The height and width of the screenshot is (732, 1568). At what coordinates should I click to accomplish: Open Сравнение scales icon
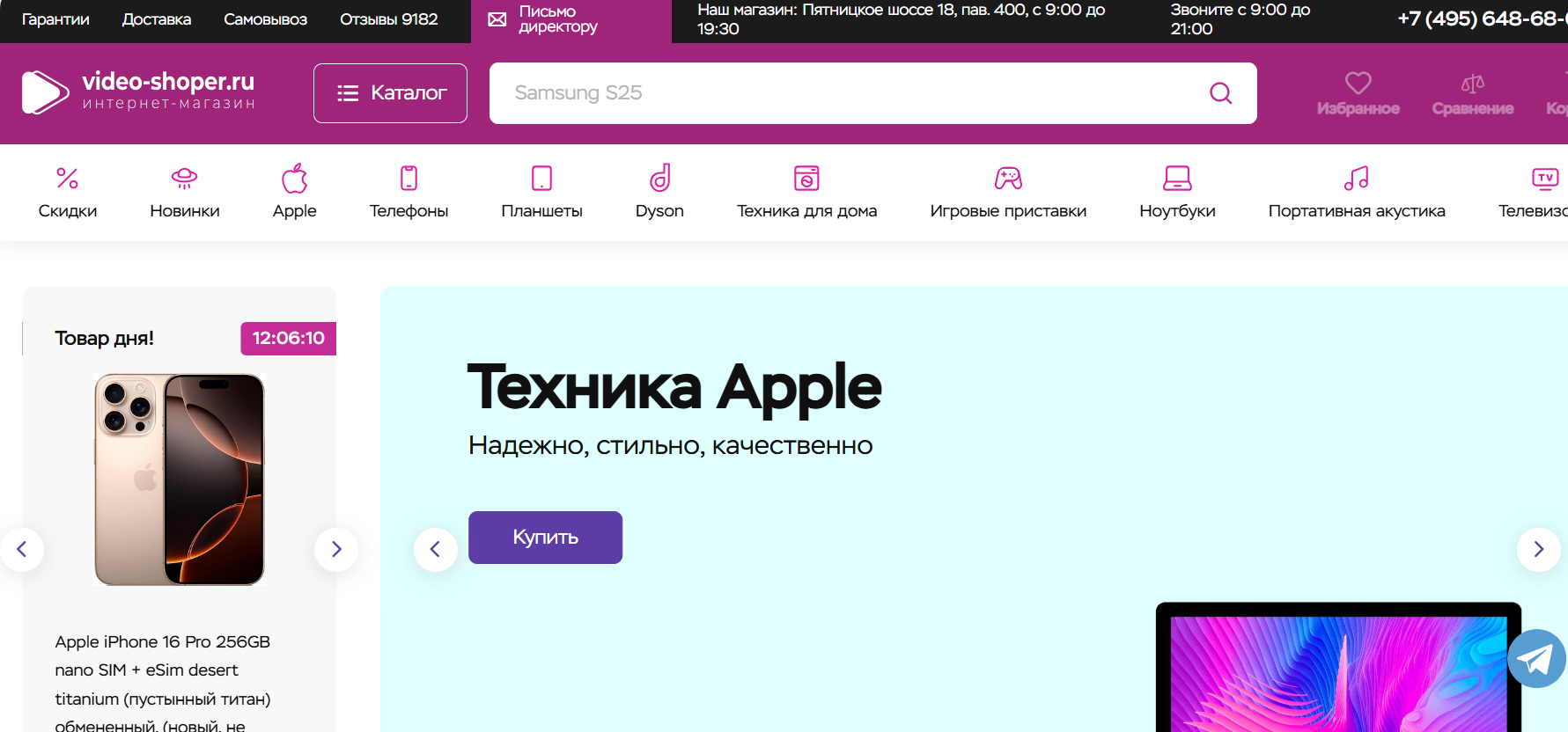(x=1472, y=84)
